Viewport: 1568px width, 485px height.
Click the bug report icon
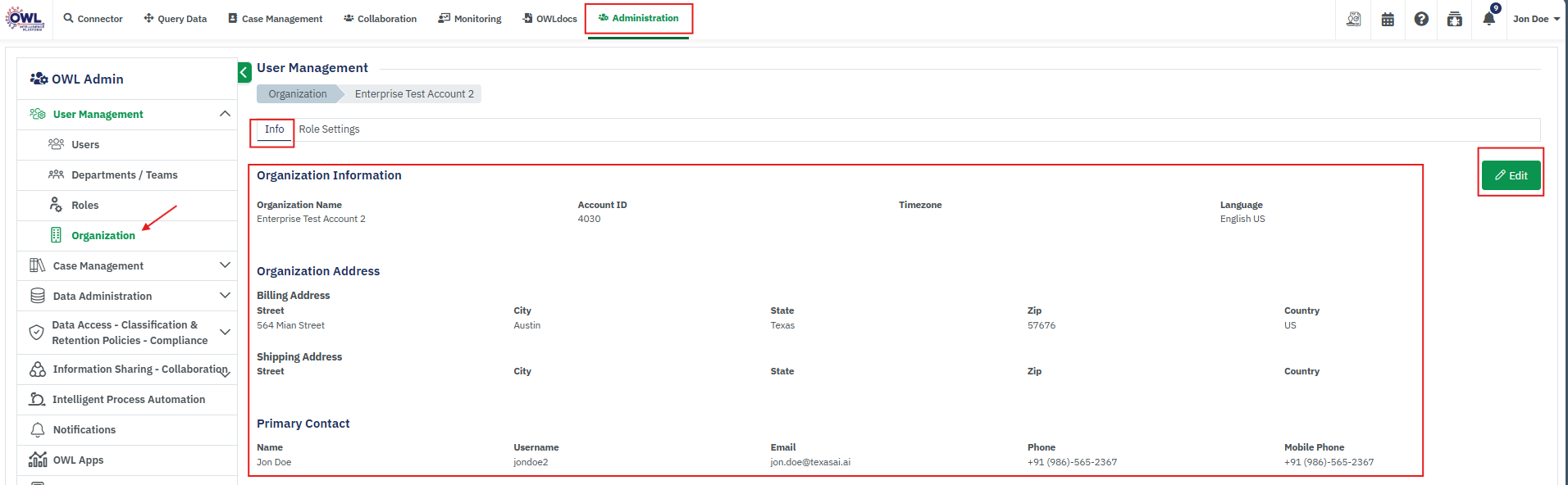click(1454, 19)
